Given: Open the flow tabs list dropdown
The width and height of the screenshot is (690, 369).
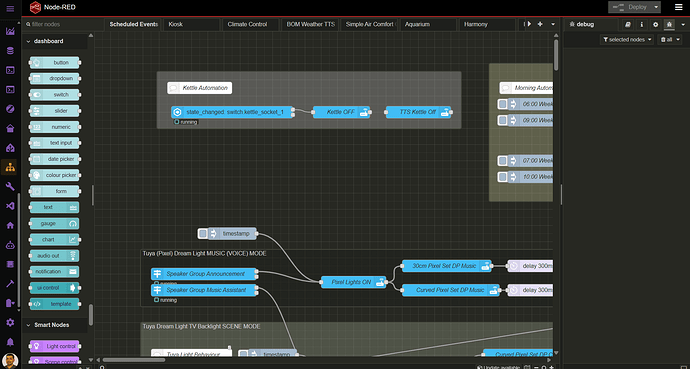Looking at the screenshot, I should pos(554,24).
